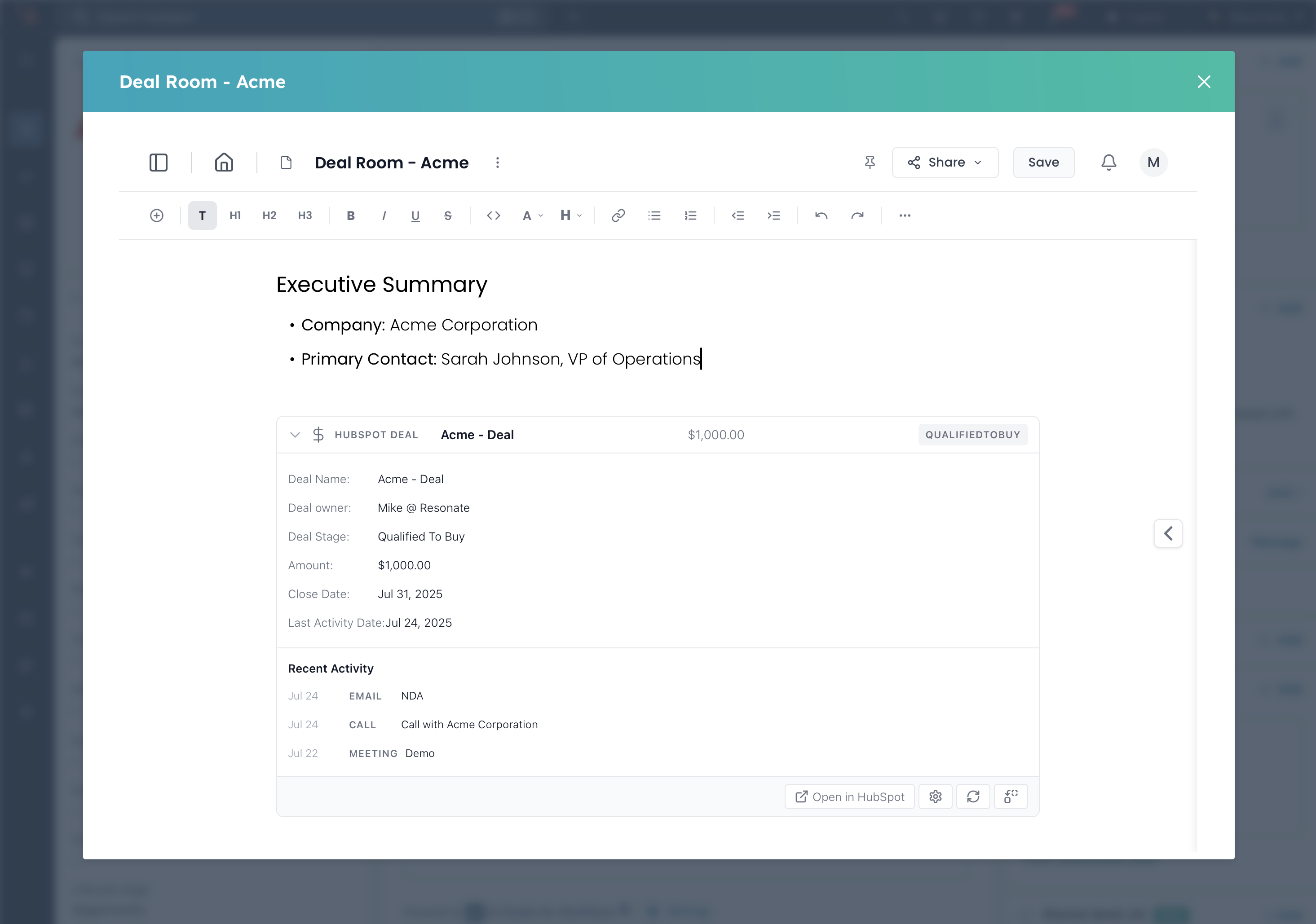Toggle italic formatting
1316x924 pixels.
tap(384, 216)
